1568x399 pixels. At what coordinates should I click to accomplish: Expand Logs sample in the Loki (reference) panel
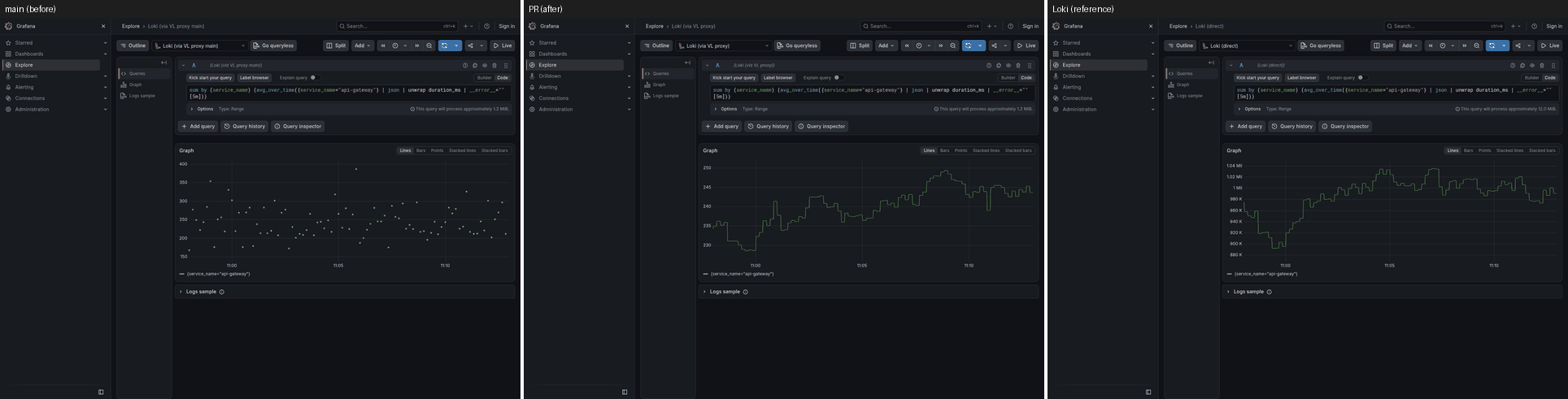[x=1248, y=292]
